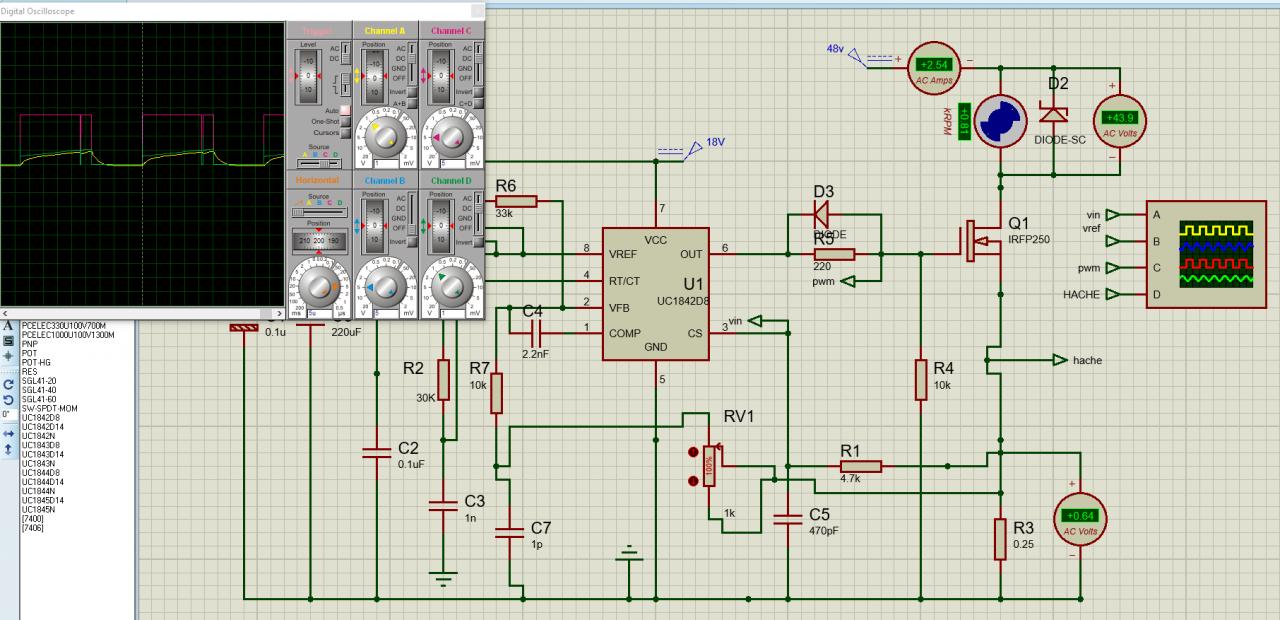Adjust Channel A coupling switch
1280x620 pixels.
click(x=412, y=64)
